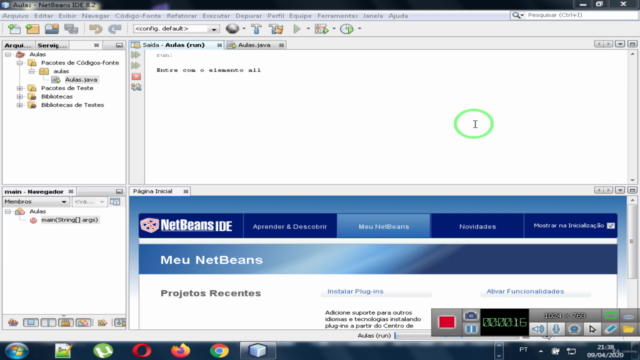The width and height of the screenshot is (640, 360).
Task: Toggle Navigator show-fields filter button
Action: click(x=31, y=323)
